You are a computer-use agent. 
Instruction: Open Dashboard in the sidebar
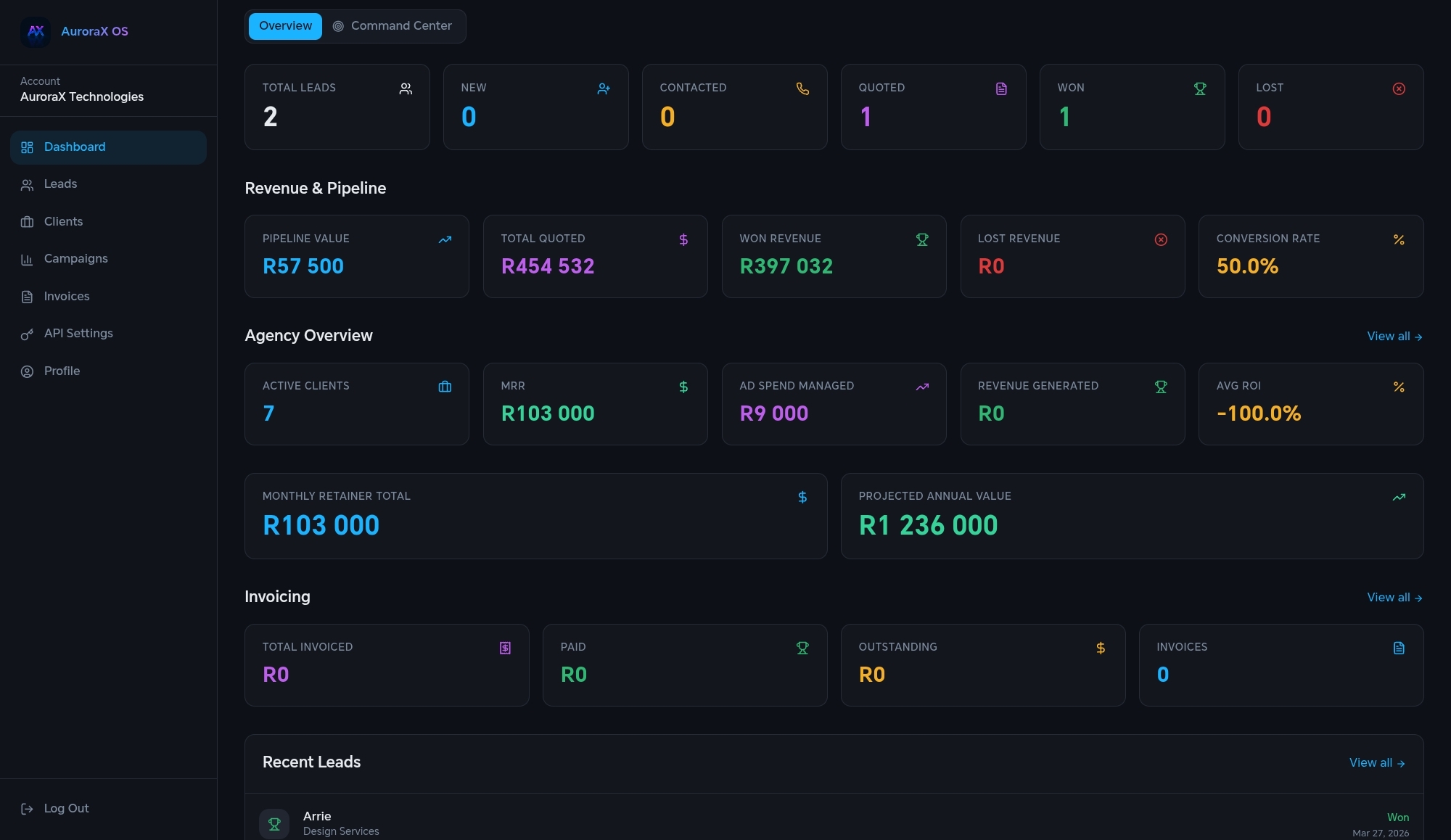[x=108, y=147]
